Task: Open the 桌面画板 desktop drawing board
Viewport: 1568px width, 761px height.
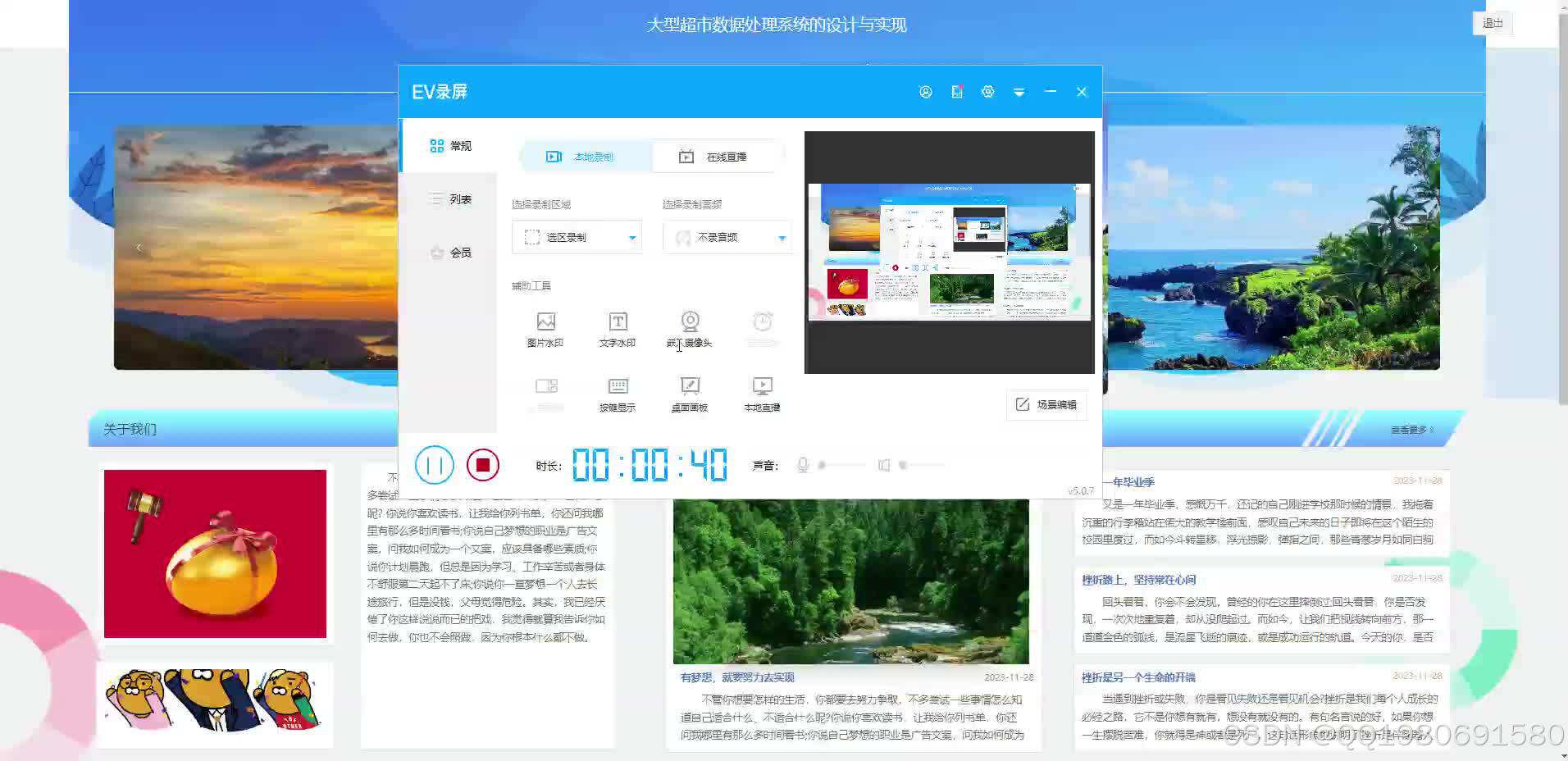Action: (x=689, y=394)
